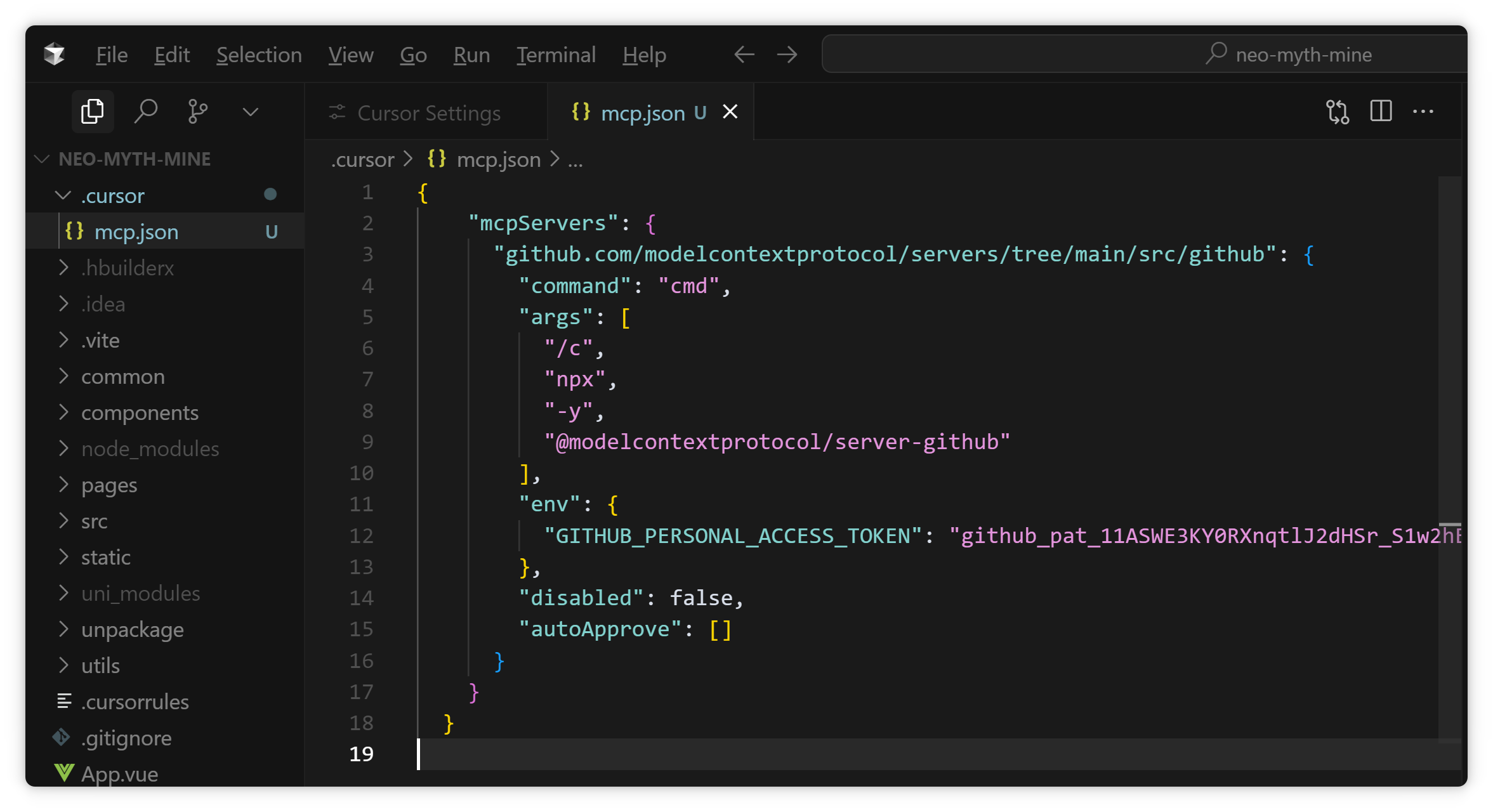Open the Search magnifier icon
Screen dimensions: 1493x812
pyautogui.click(x=145, y=112)
